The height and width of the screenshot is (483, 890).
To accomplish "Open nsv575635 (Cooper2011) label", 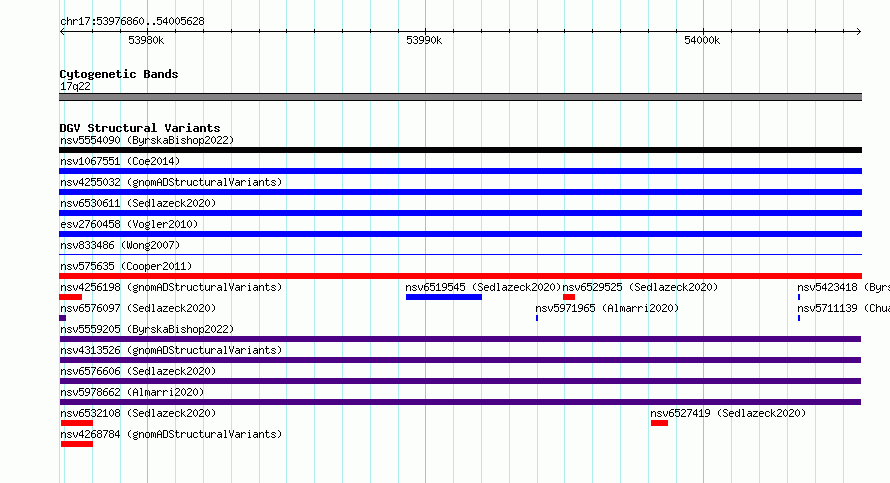I will point(126,266).
